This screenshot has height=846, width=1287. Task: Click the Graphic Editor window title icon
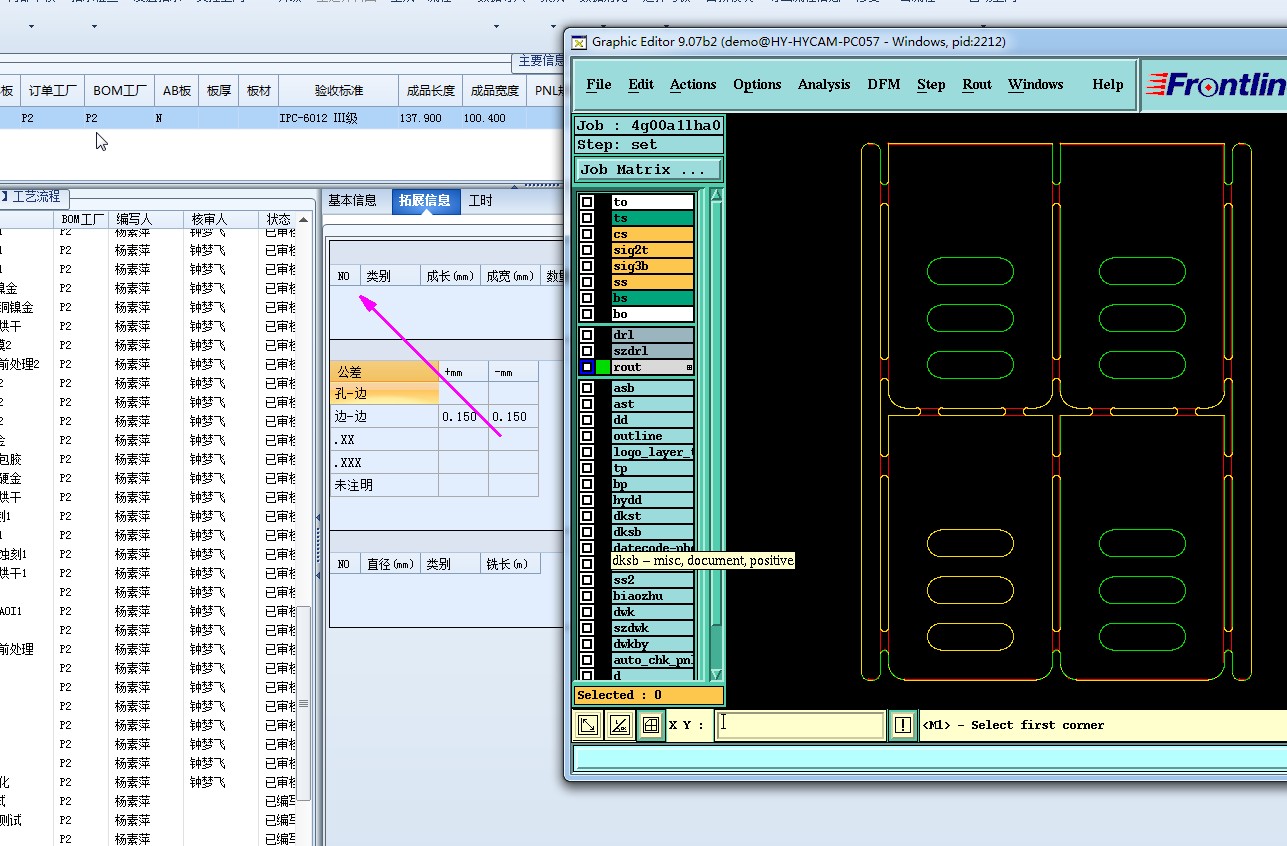coord(579,42)
